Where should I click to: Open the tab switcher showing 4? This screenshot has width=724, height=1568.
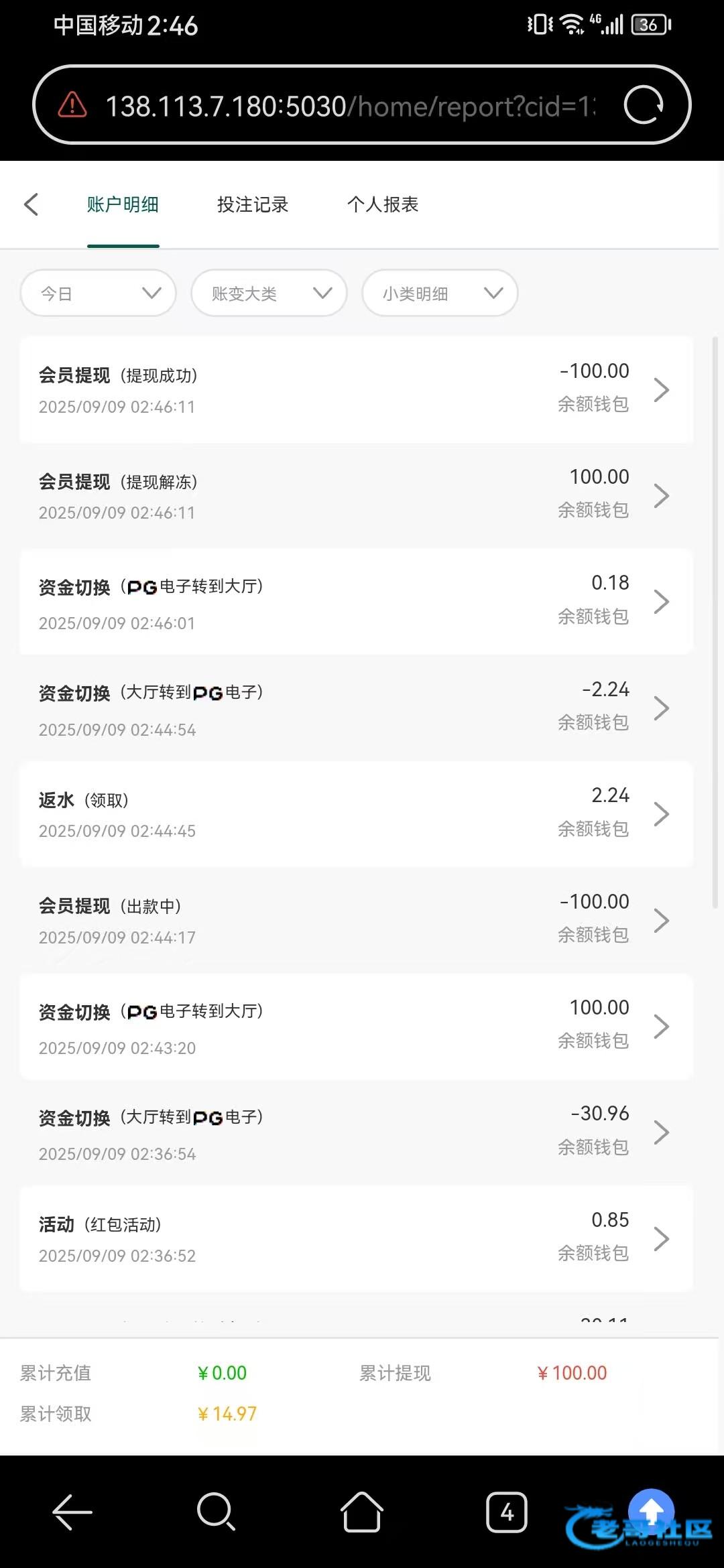506,1512
